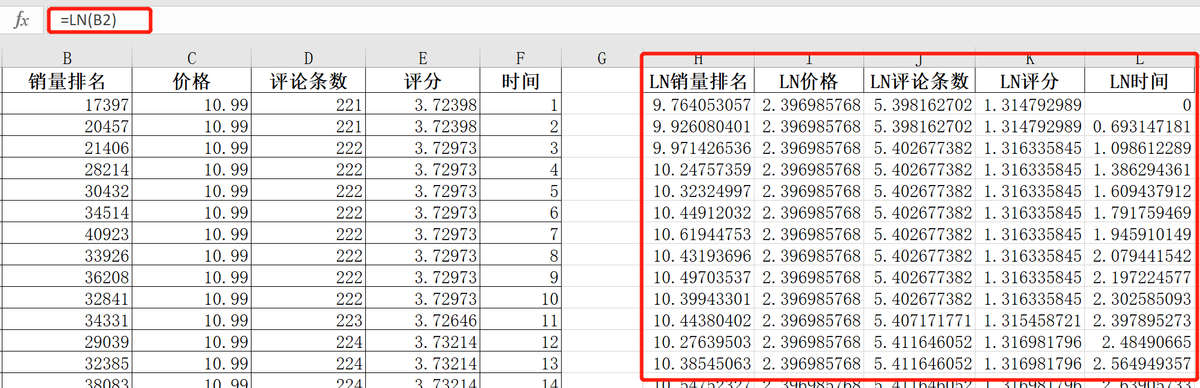Select sales rank cell 36208
The width and height of the screenshot is (1200, 388).
click(x=66, y=279)
